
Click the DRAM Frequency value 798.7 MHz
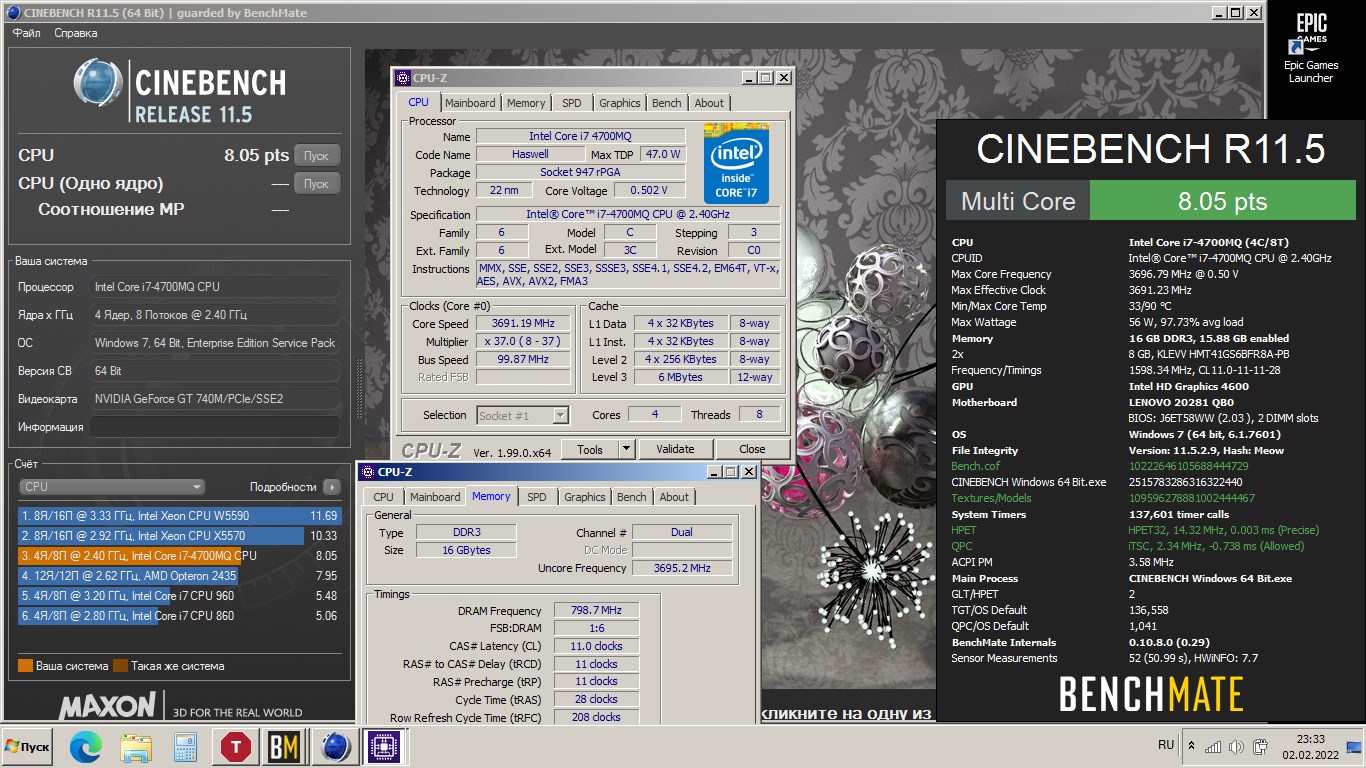596,611
